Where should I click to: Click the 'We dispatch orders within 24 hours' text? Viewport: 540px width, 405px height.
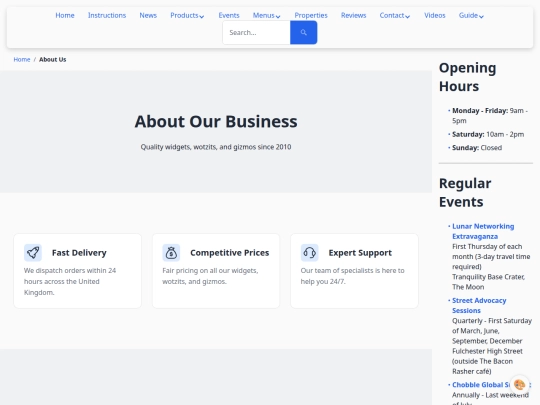(70, 281)
